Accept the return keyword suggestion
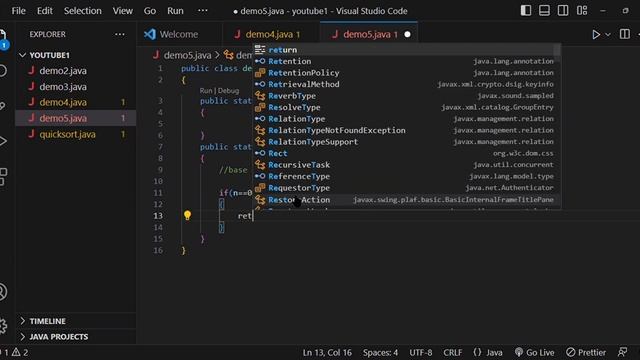The width and height of the screenshot is (640, 360). point(407,50)
